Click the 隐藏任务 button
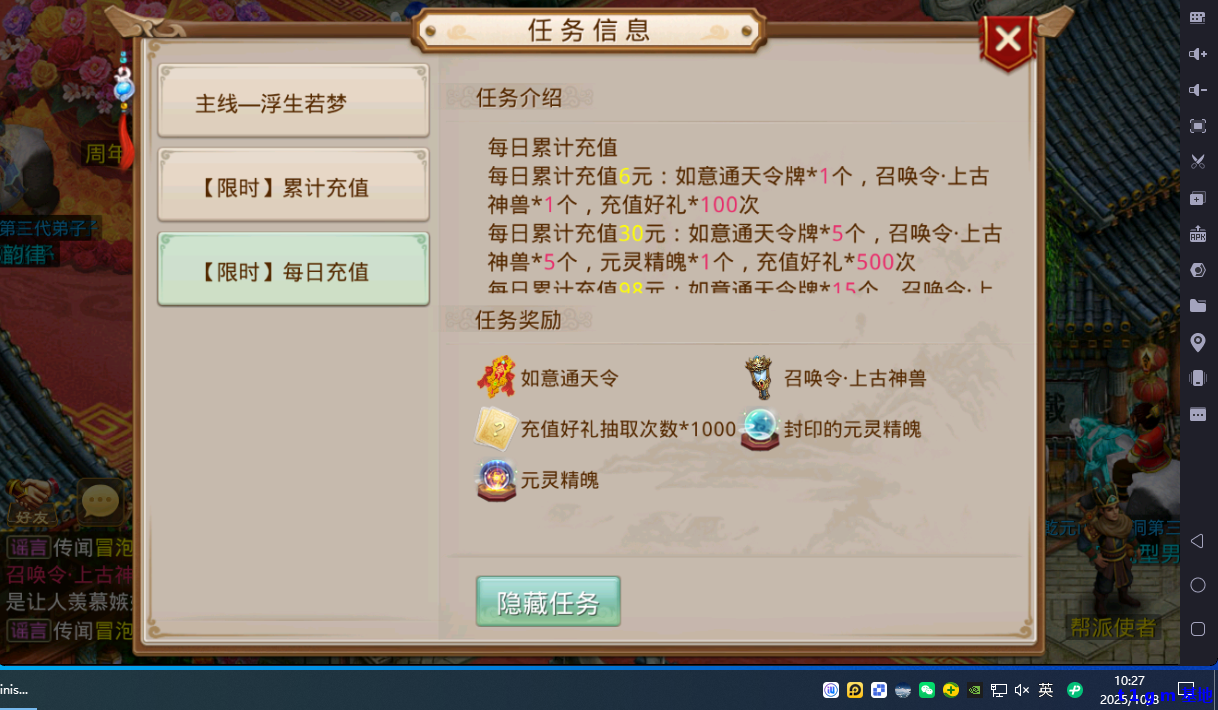The width and height of the screenshot is (1218, 710). tap(548, 602)
